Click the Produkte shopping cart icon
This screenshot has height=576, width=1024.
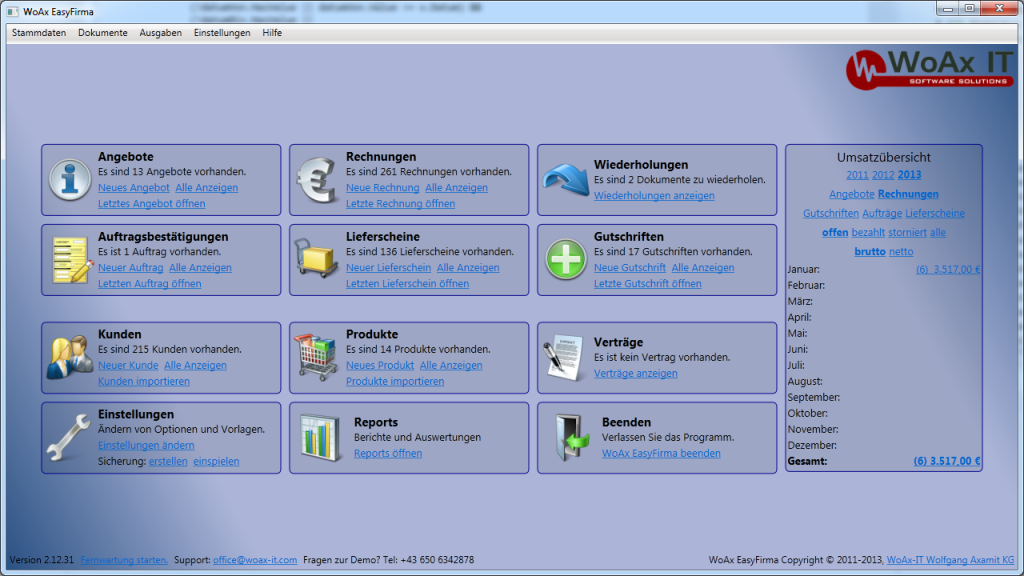point(316,357)
